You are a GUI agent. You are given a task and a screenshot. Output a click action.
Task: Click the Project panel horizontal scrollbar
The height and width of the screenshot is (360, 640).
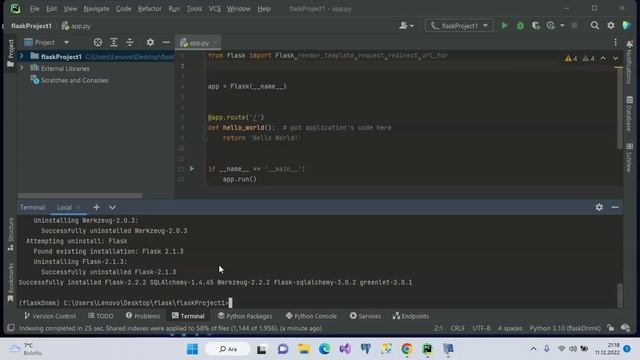pyautogui.click(x=80, y=196)
